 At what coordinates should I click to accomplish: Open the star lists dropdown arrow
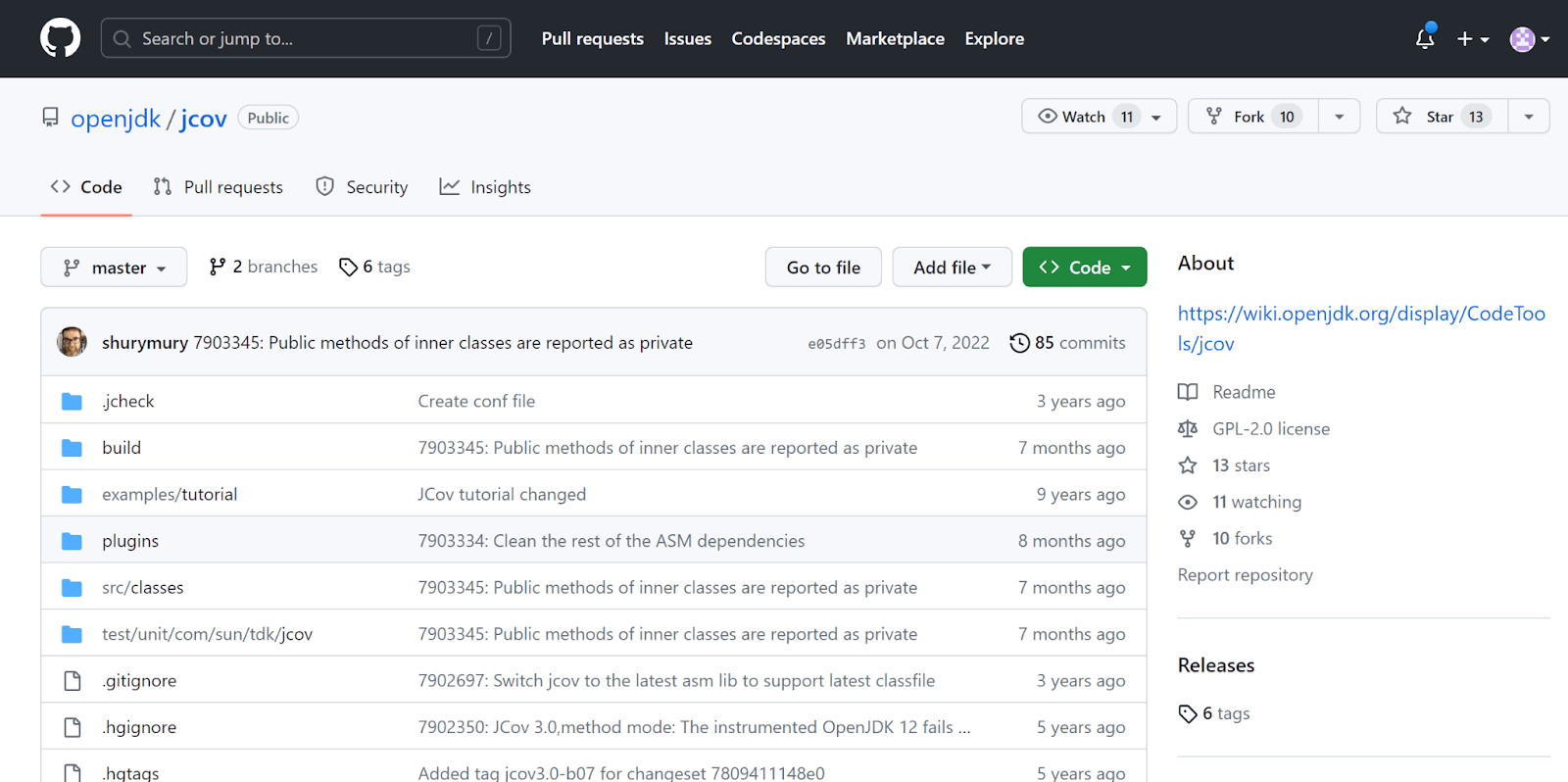click(x=1529, y=116)
